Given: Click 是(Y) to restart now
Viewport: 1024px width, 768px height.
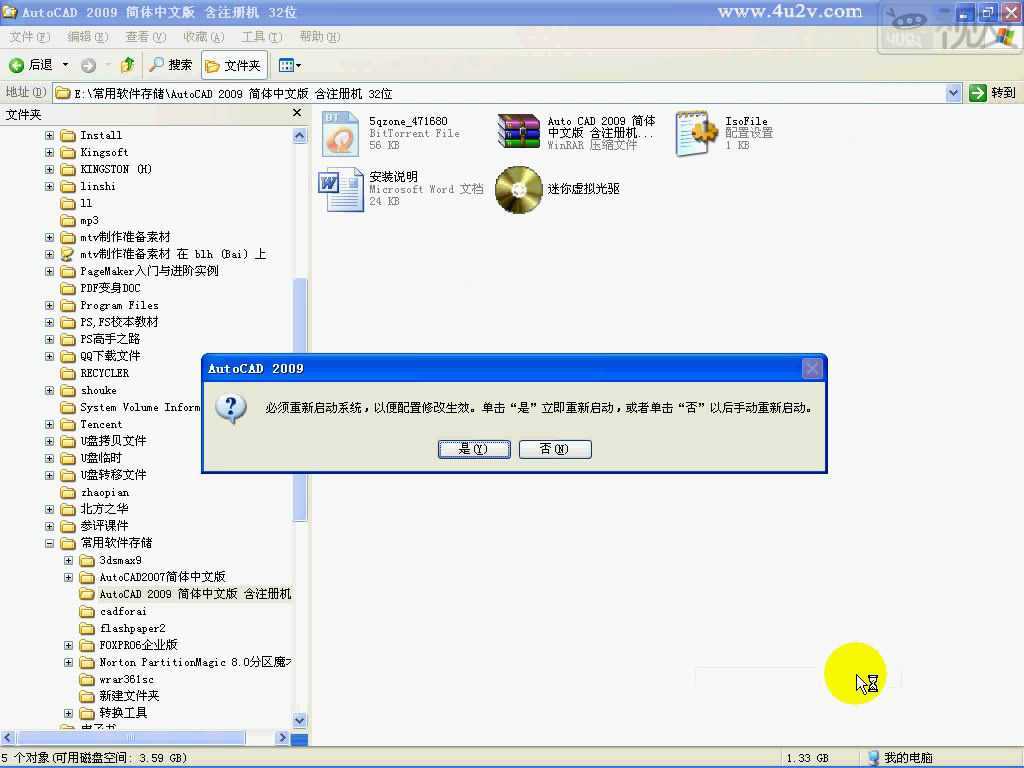Looking at the screenshot, I should (x=474, y=449).
